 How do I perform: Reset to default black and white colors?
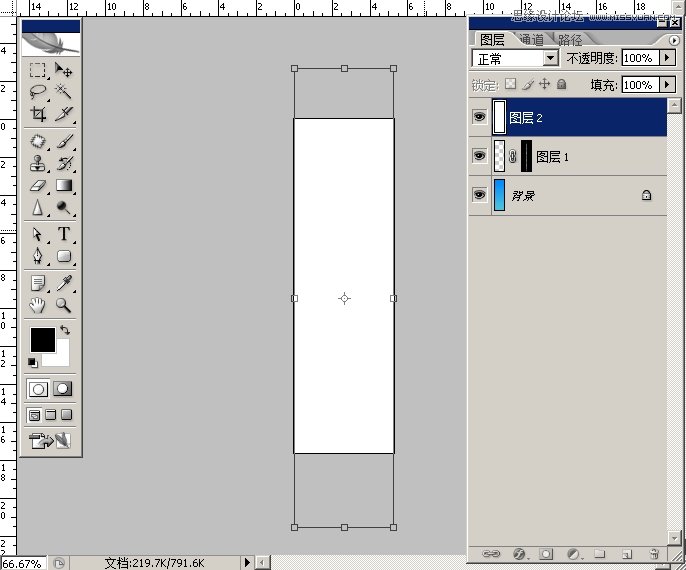pos(33,363)
